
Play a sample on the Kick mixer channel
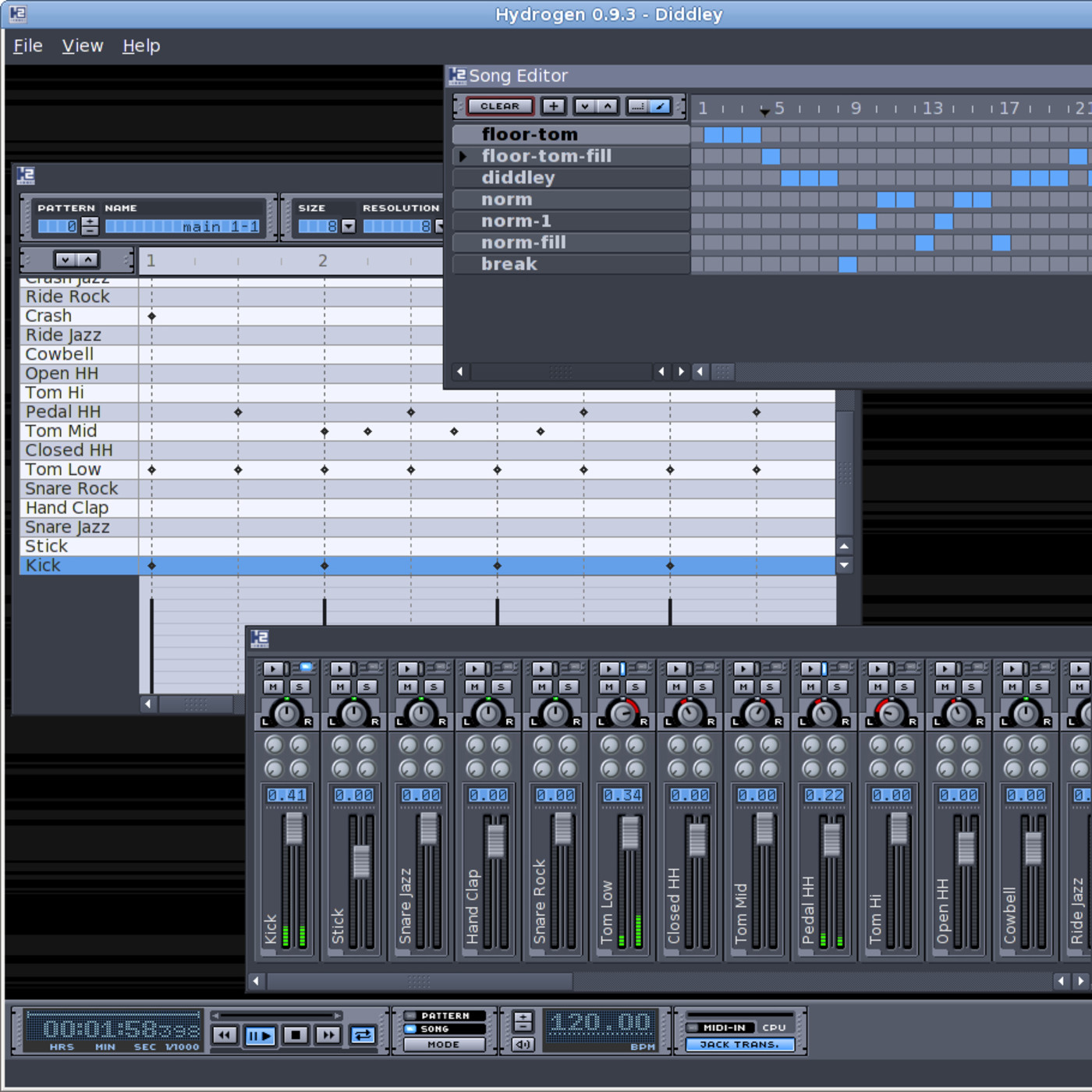[272, 668]
